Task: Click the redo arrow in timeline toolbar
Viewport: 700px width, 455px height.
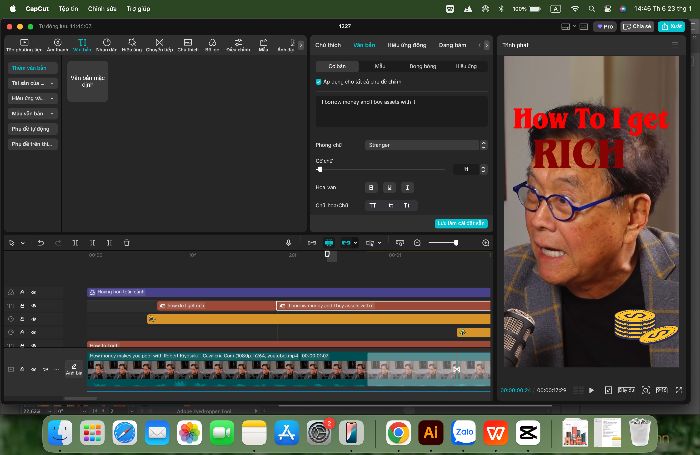Action: click(58, 243)
